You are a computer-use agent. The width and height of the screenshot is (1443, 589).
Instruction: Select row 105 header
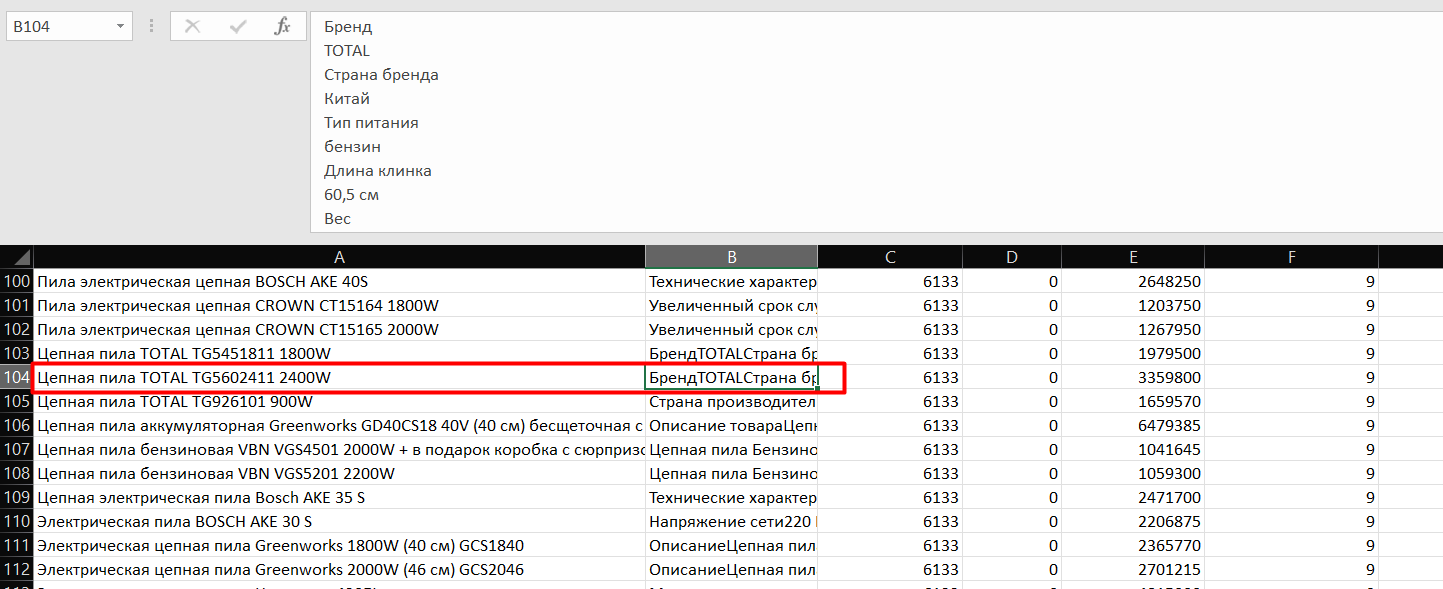(17, 401)
